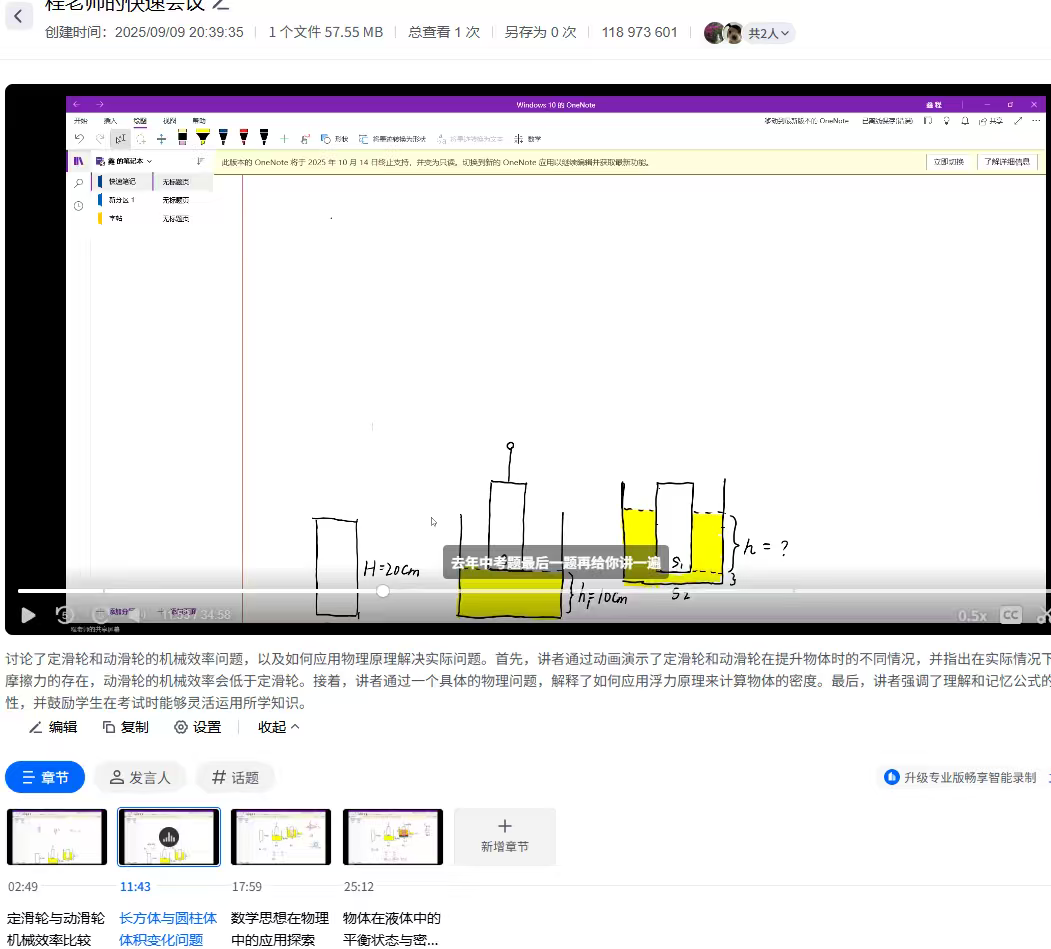Open the notebooks library icon
Screen dimensions: 1051x949
click(78, 161)
